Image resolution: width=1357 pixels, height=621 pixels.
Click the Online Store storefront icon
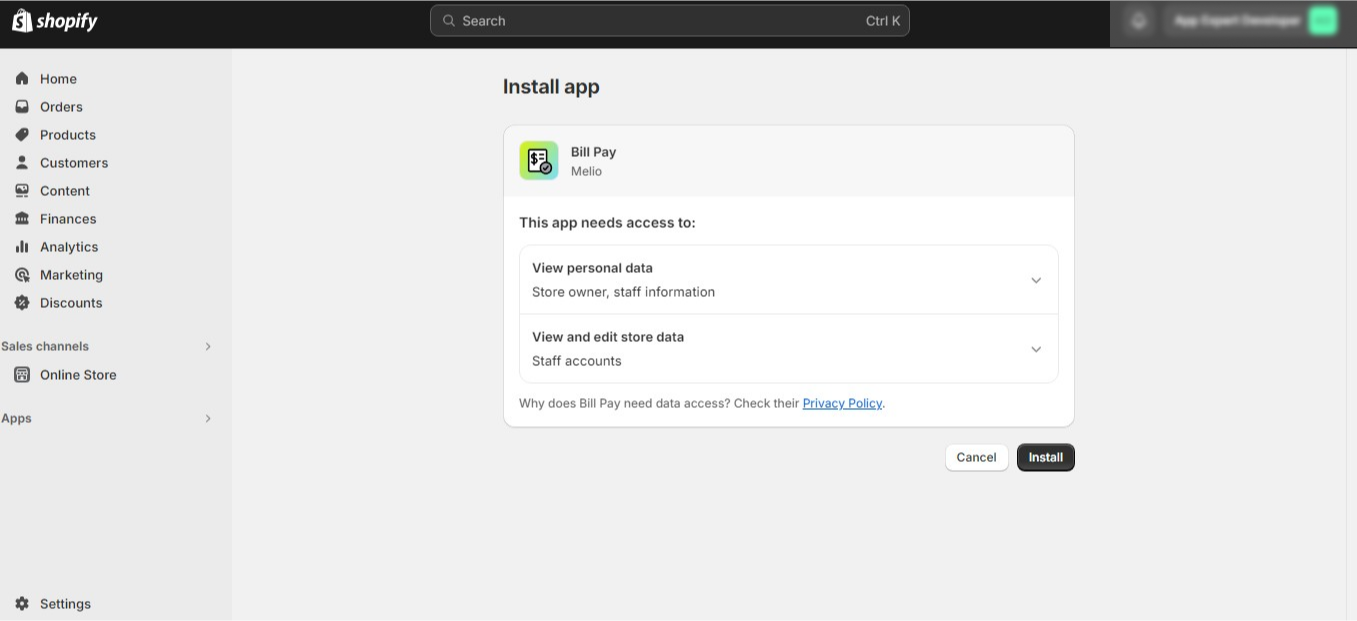[x=22, y=374]
